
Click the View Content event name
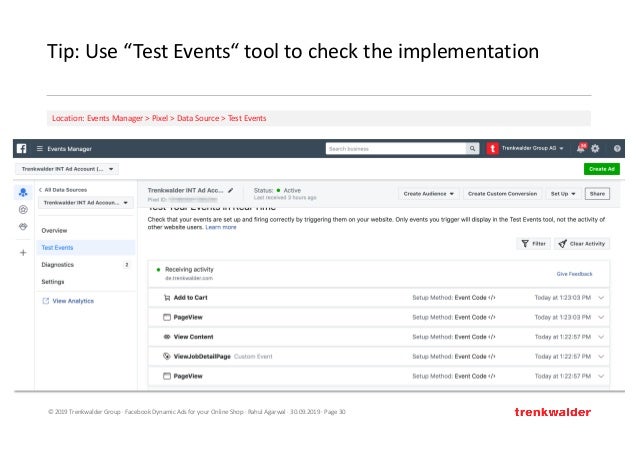(x=193, y=337)
